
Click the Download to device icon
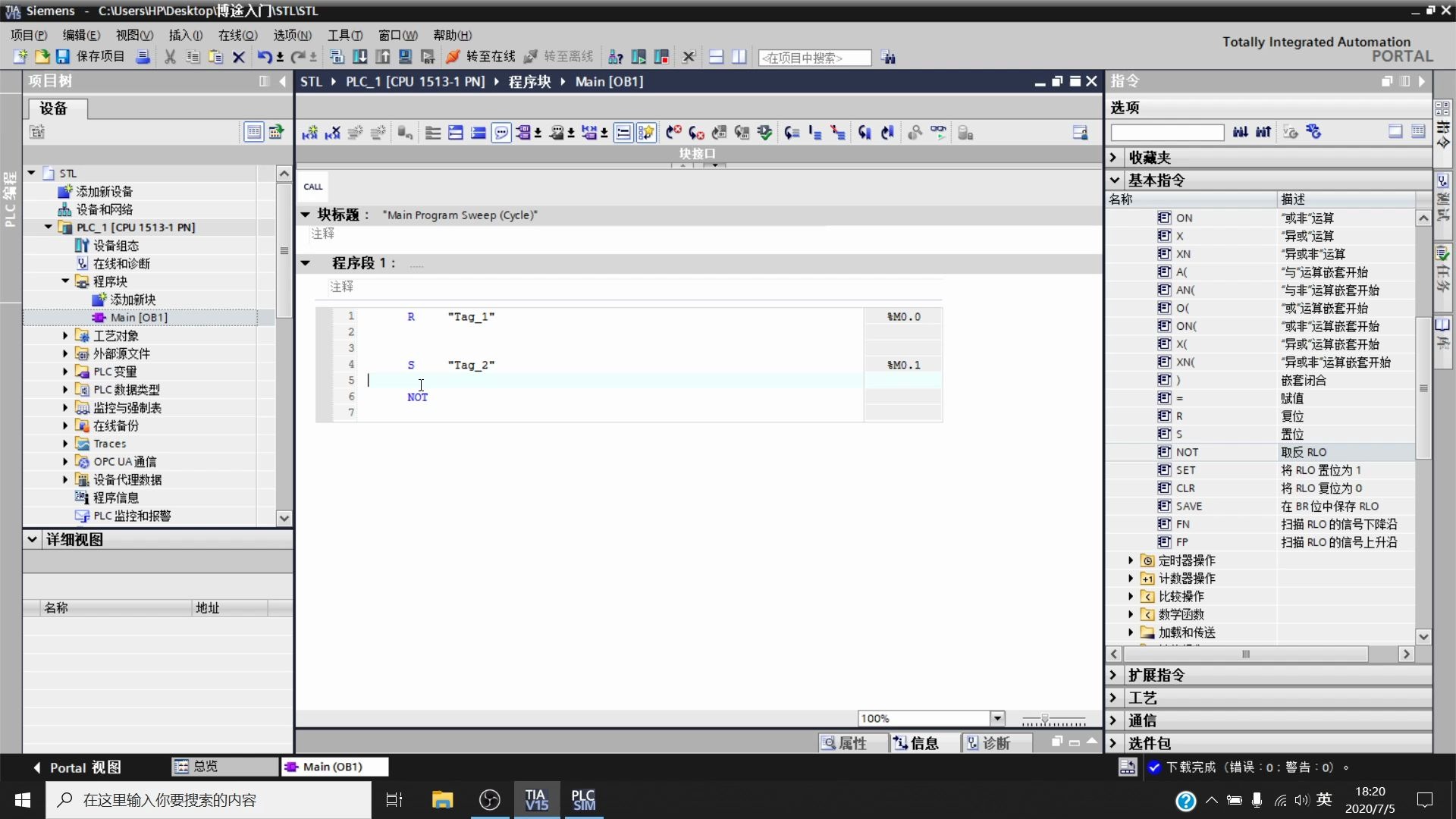[360, 57]
